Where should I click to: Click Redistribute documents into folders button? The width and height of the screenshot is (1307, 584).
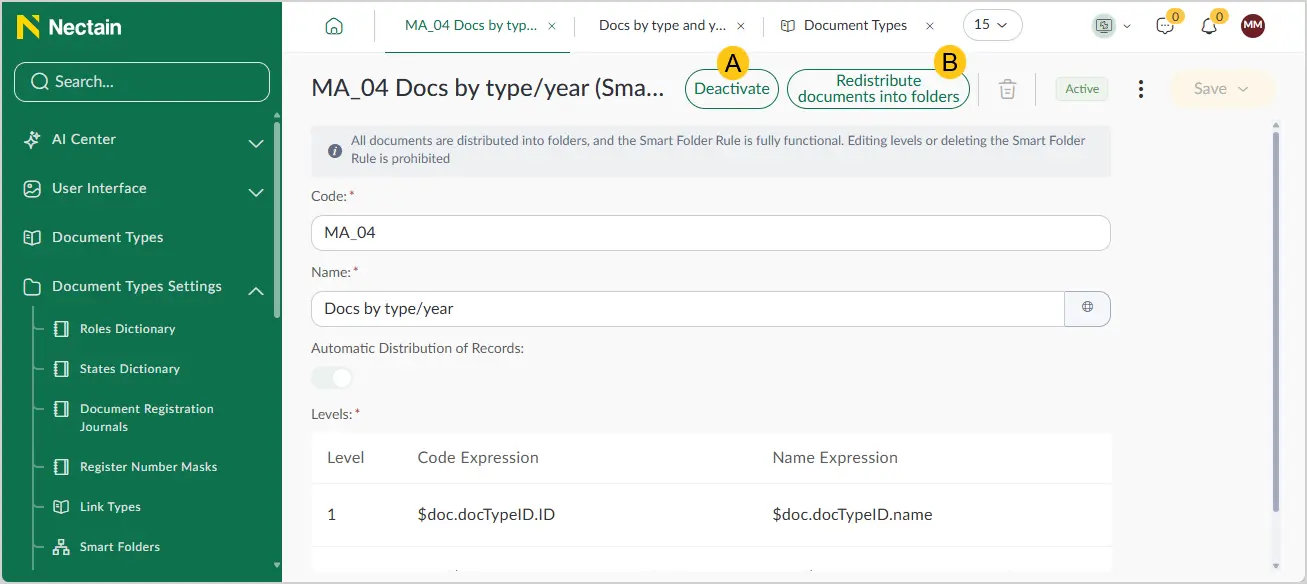pyautogui.click(x=878, y=89)
